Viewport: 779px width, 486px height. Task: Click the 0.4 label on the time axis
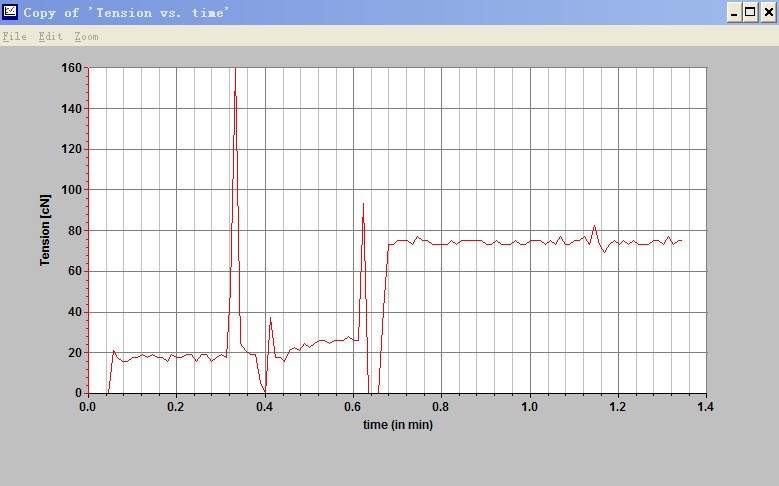[264, 406]
